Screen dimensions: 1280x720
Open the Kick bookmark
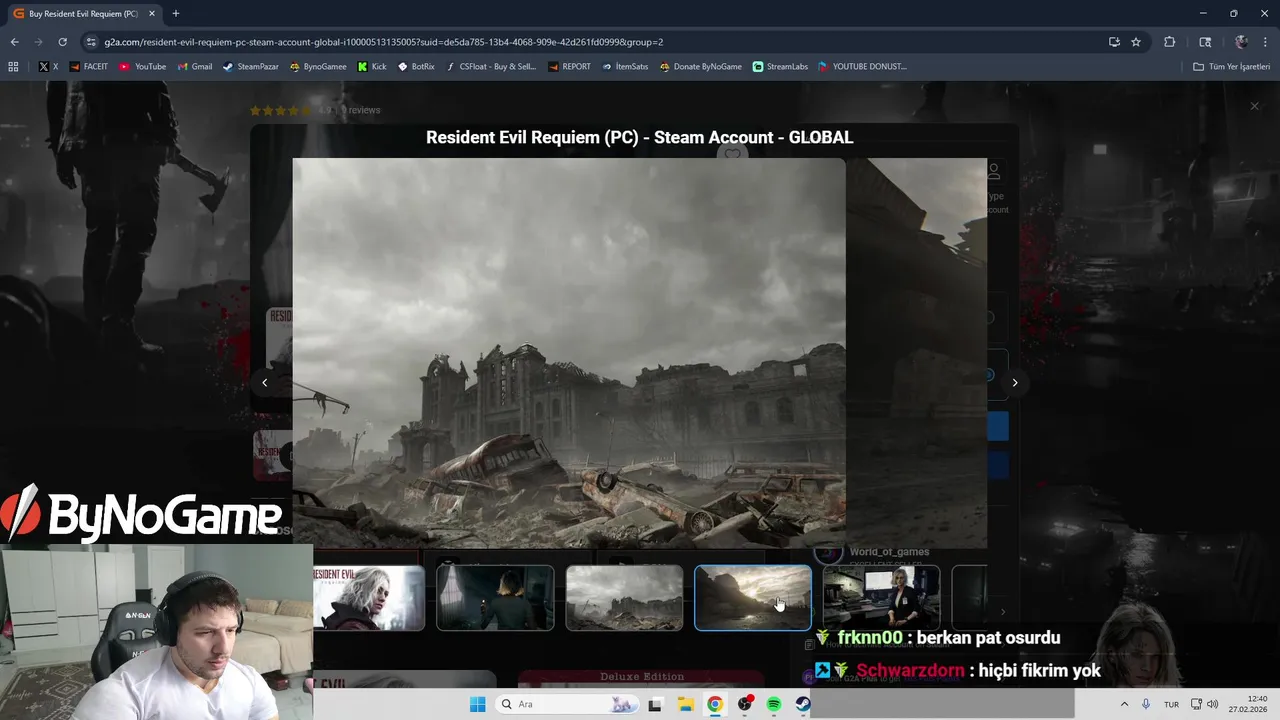[372, 67]
